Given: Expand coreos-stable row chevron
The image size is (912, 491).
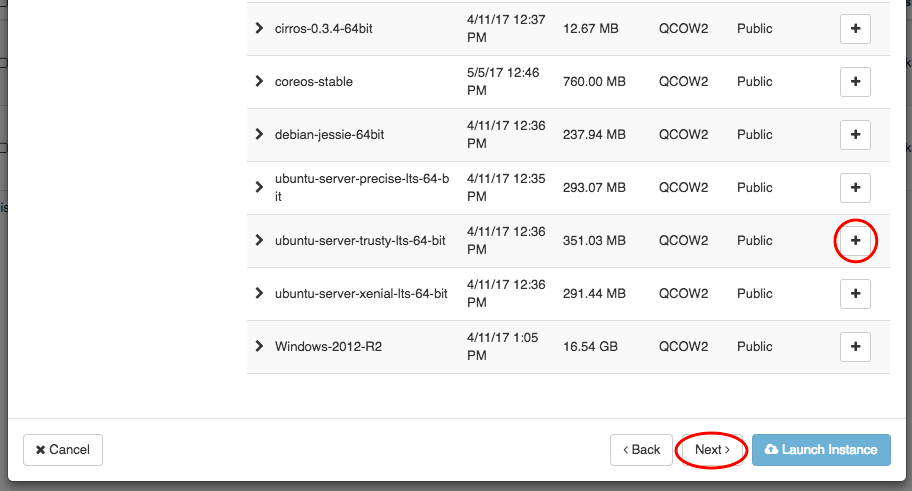Looking at the screenshot, I should point(260,82).
